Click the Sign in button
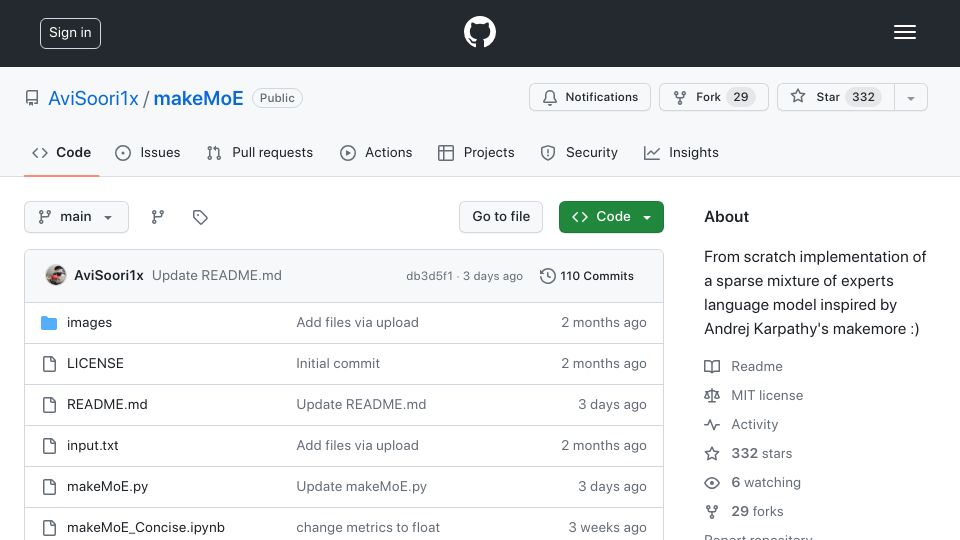The height and width of the screenshot is (540, 960). (70, 33)
